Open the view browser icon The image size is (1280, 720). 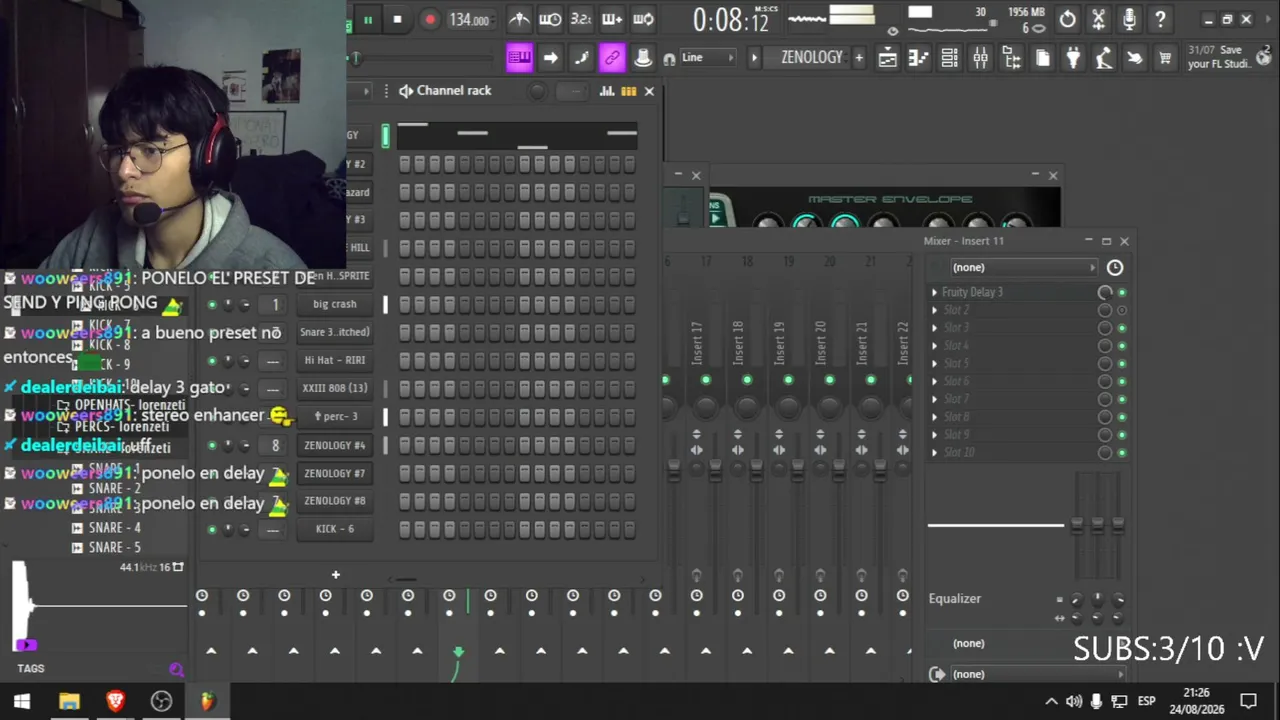point(1011,58)
